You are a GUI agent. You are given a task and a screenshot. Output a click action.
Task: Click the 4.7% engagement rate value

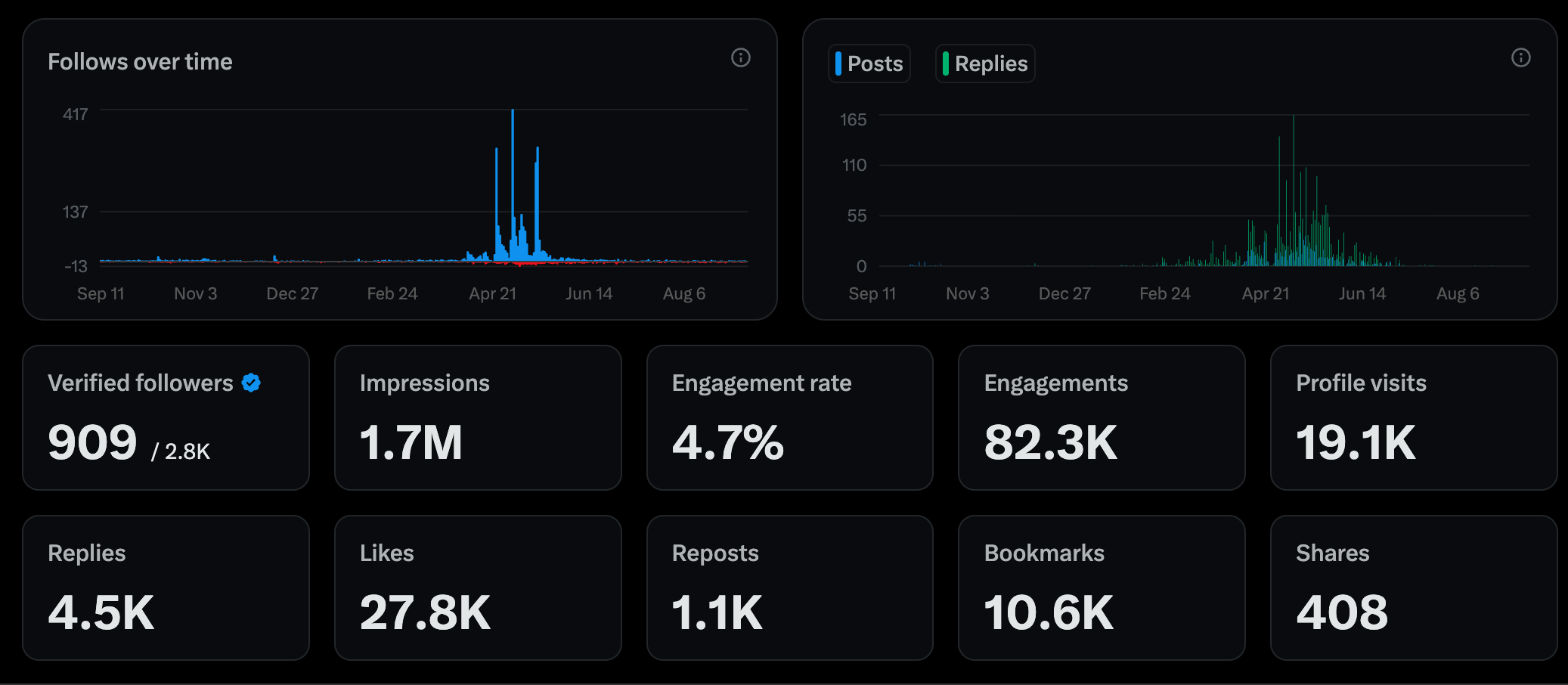[727, 443]
